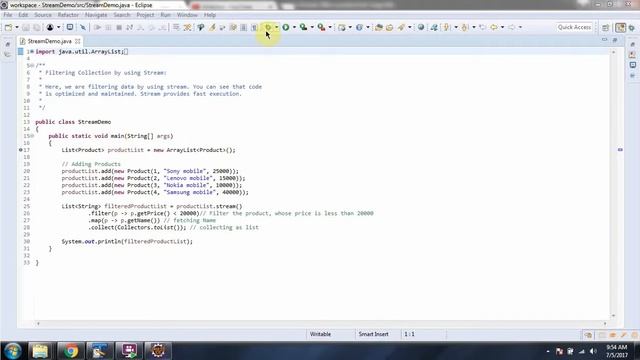Image resolution: width=640 pixels, height=360 pixels.
Task: Click the Resume debug toolbar icon
Action: (97, 27)
